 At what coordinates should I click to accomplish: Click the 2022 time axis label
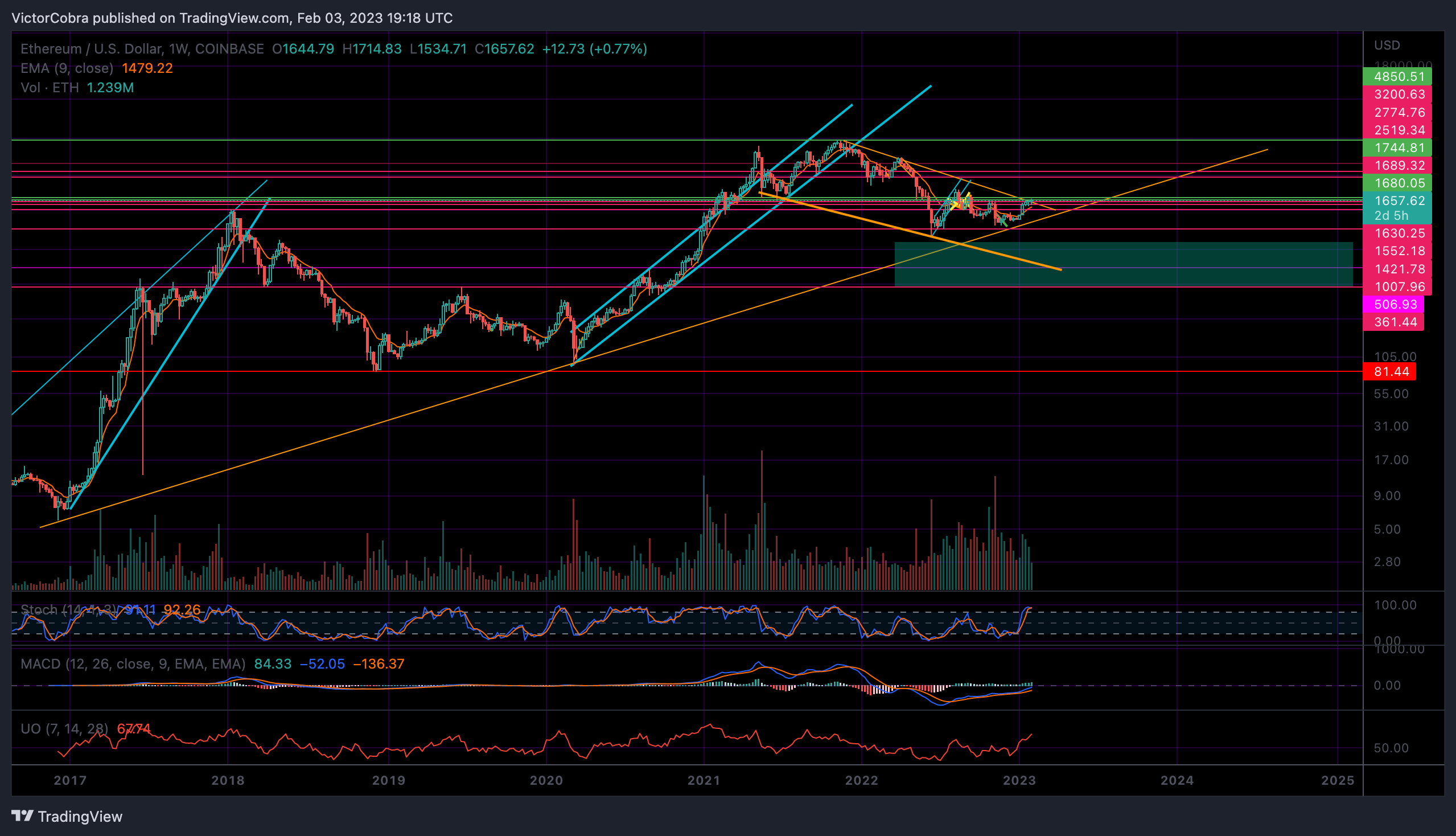[x=862, y=780]
